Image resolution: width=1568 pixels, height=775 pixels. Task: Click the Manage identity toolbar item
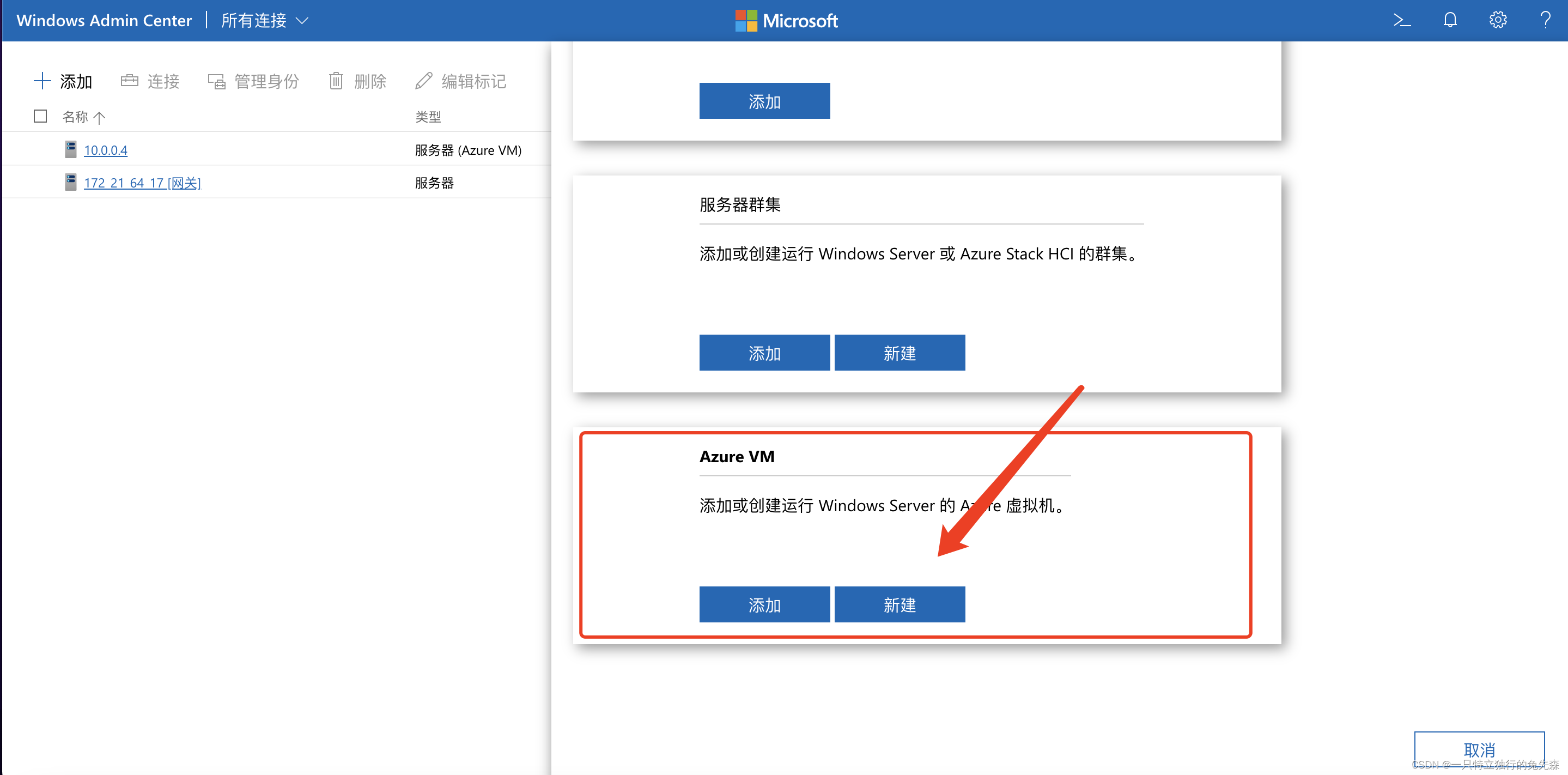(253, 81)
